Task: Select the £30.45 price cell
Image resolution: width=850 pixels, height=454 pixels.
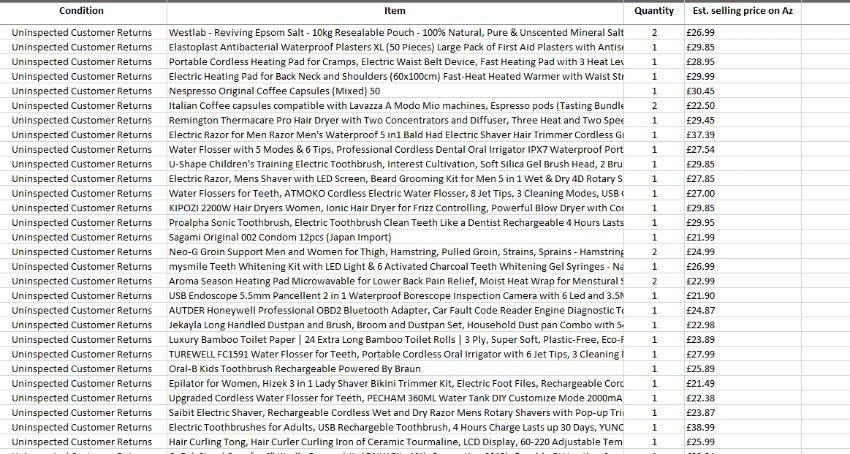Action: click(700, 91)
